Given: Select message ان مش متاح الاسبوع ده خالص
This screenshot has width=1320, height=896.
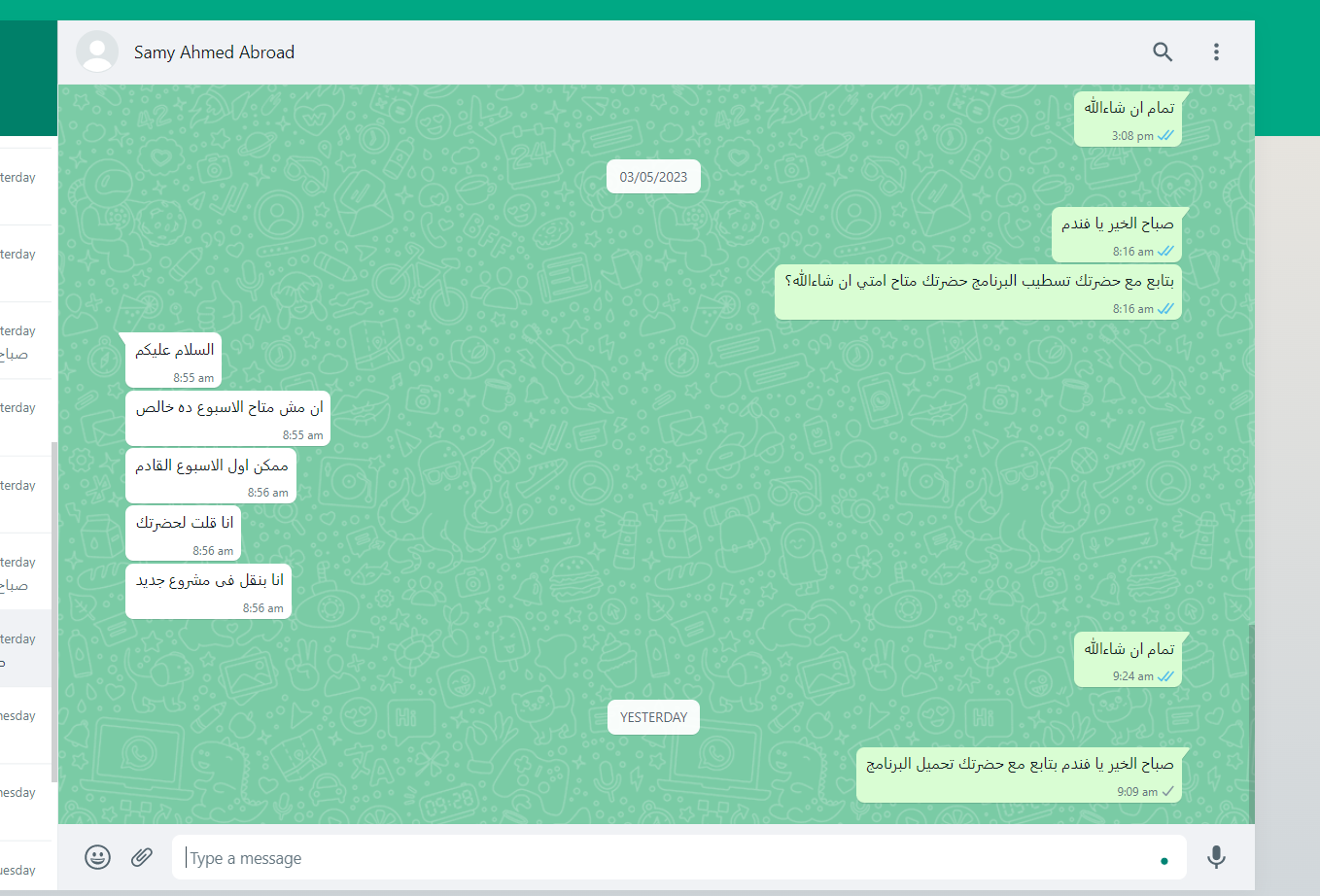Looking at the screenshot, I should pos(228,418).
